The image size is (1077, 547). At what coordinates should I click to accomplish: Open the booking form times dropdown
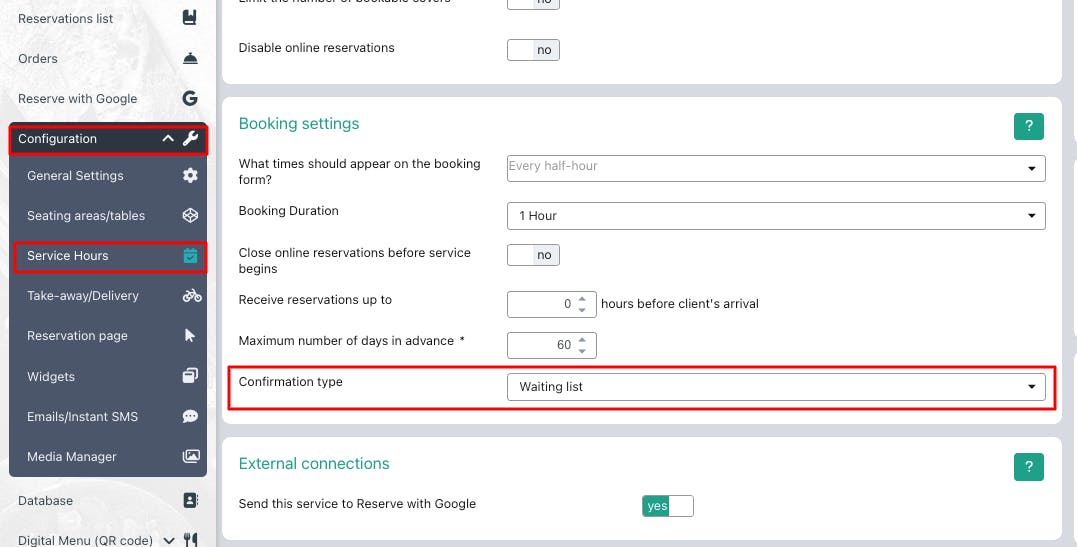click(x=776, y=168)
